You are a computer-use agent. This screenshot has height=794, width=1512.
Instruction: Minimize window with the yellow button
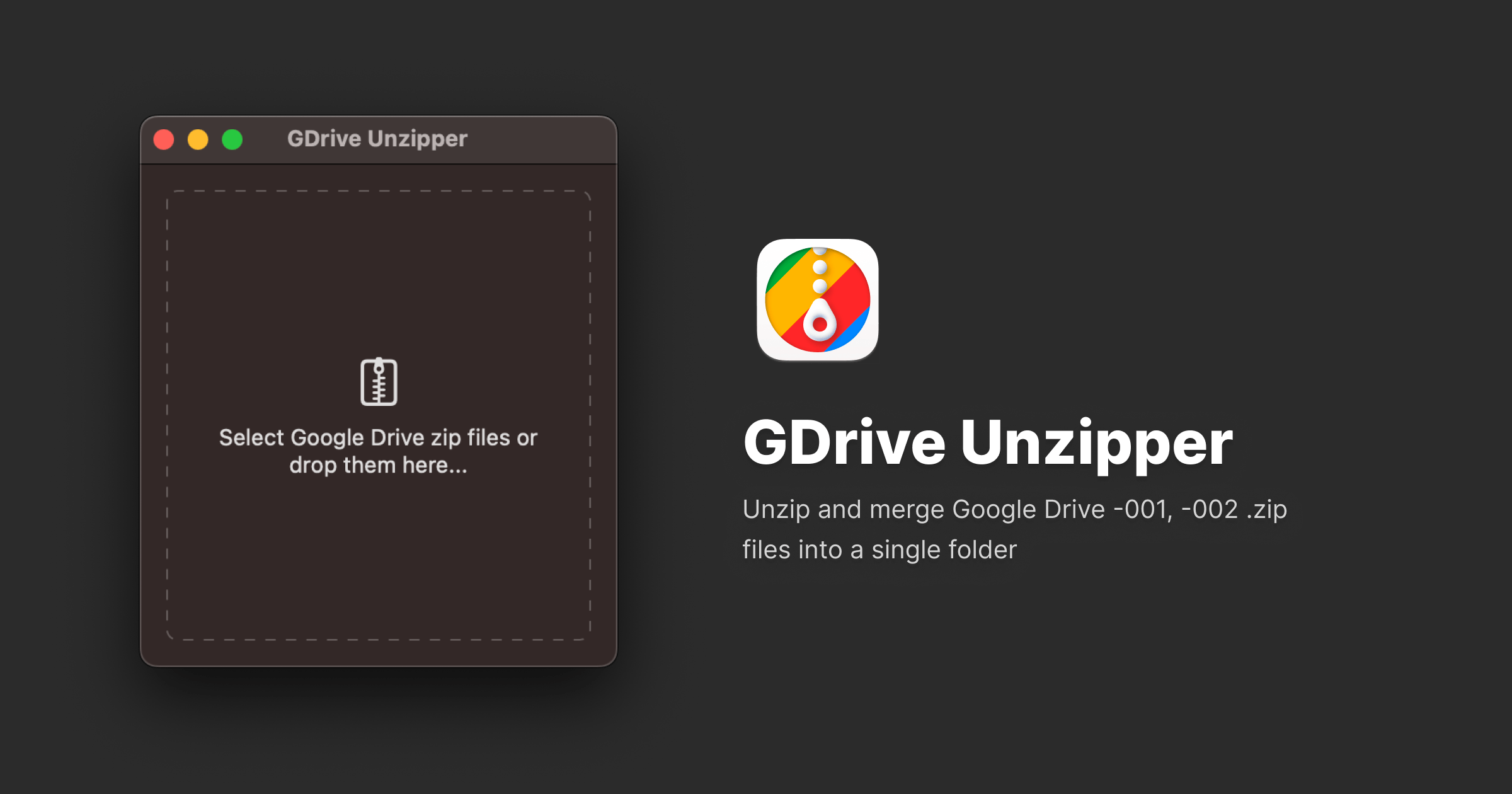coord(198,139)
